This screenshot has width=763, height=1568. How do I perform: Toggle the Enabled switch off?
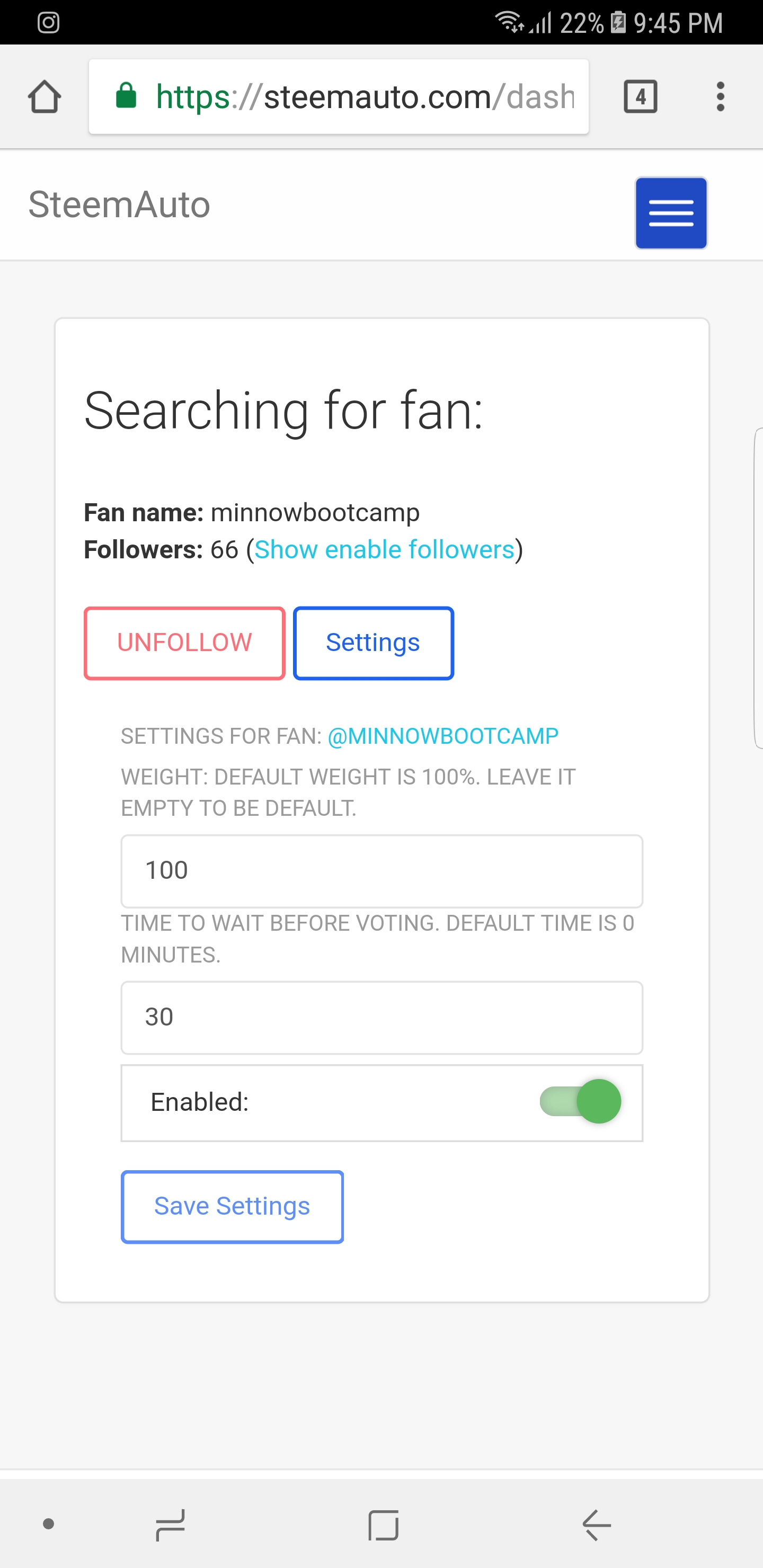580,1102
